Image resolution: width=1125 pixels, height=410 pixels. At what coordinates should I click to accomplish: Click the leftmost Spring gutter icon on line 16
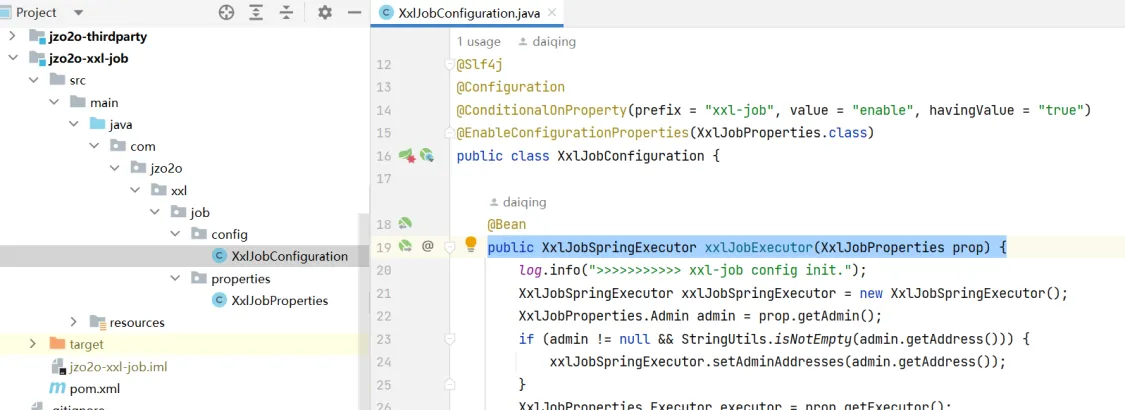[x=406, y=156]
